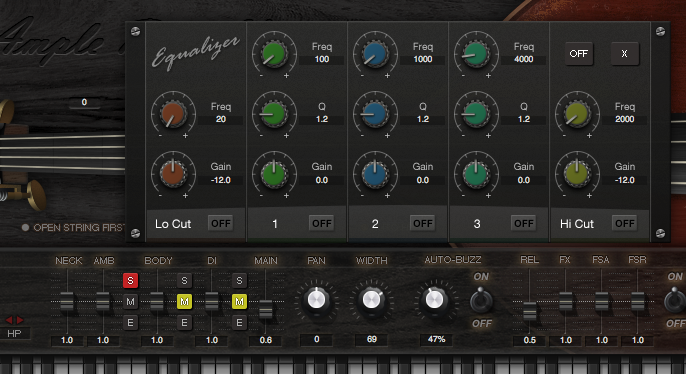Click band 1 green Gain knob

coord(274,173)
